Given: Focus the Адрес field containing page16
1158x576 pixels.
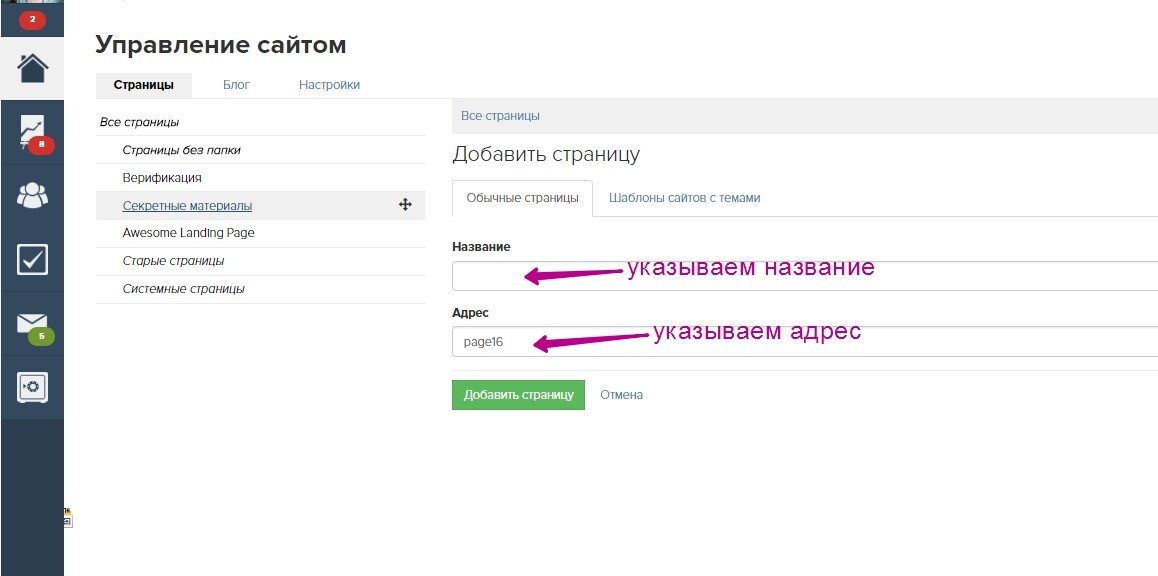Looking at the screenshot, I should coord(804,341).
